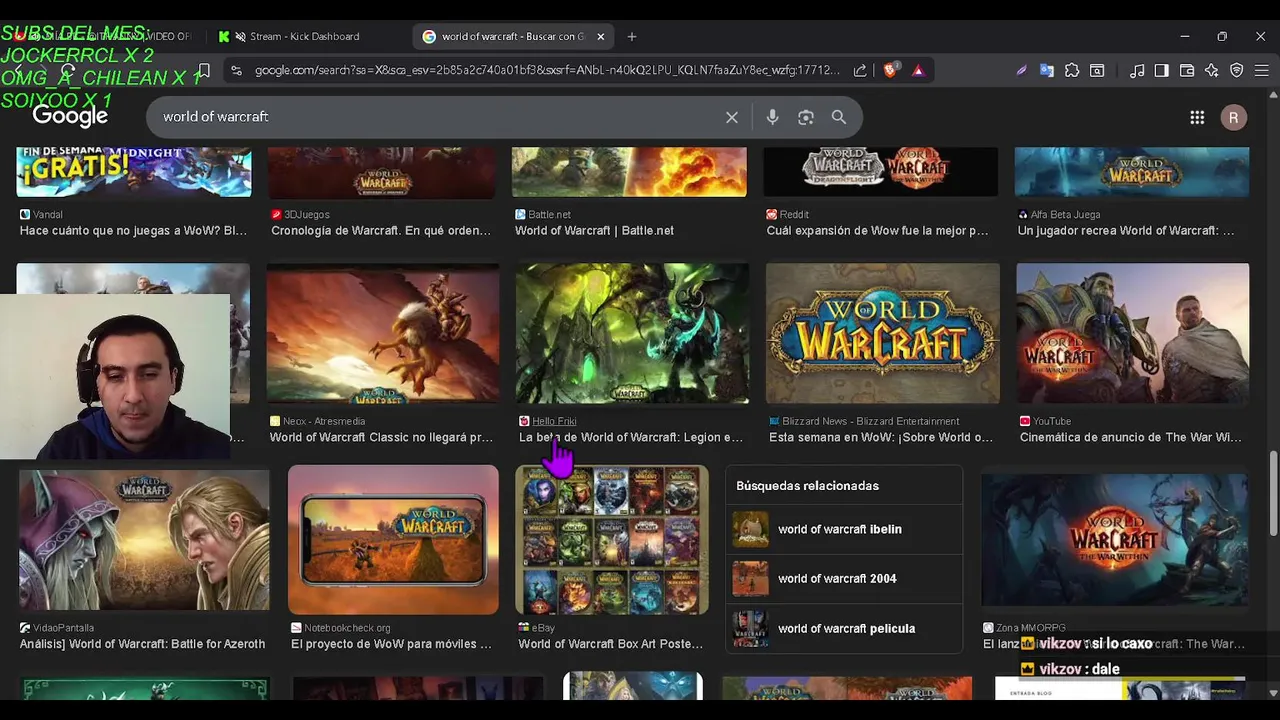This screenshot has height=720, width=1280.
Task: Open 3DJuegos Cronología de Warcraft result
Action: (381, 230)
